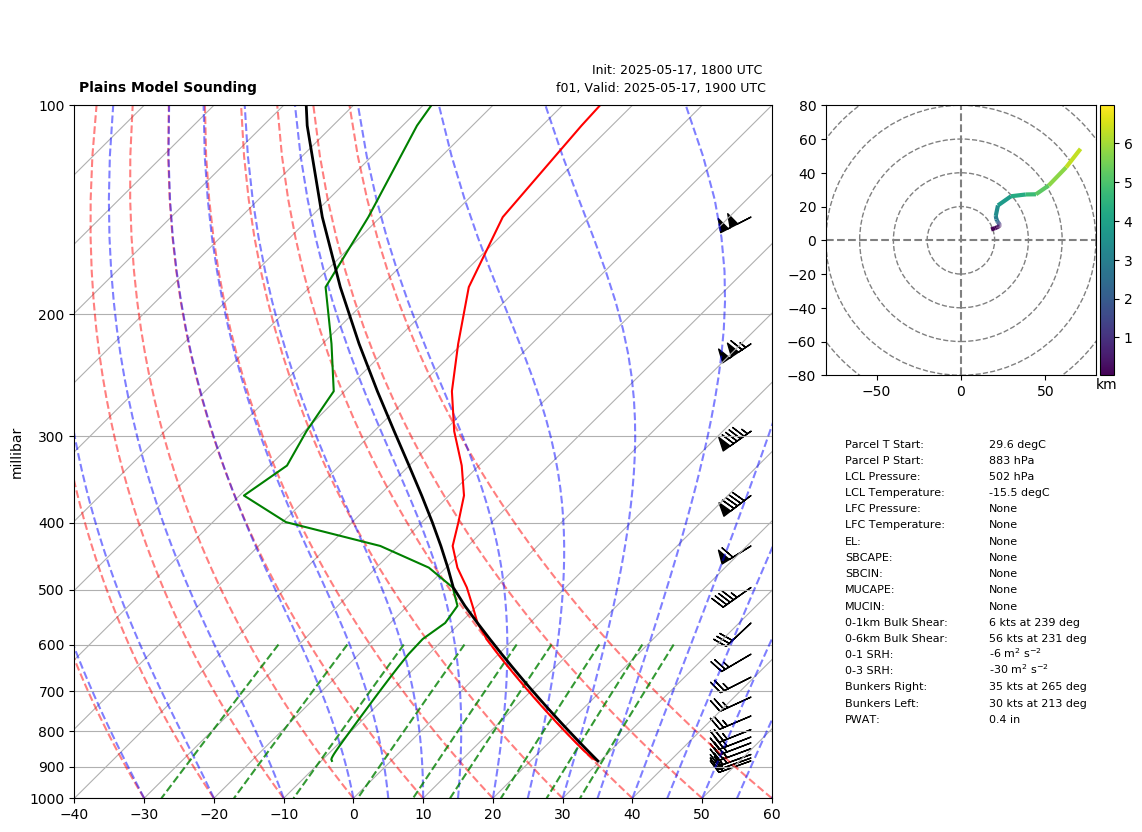Click the '35 kts at 265 deg' value
Image resolution: width=1142 pixels, height=832 pixels.
1037,686
